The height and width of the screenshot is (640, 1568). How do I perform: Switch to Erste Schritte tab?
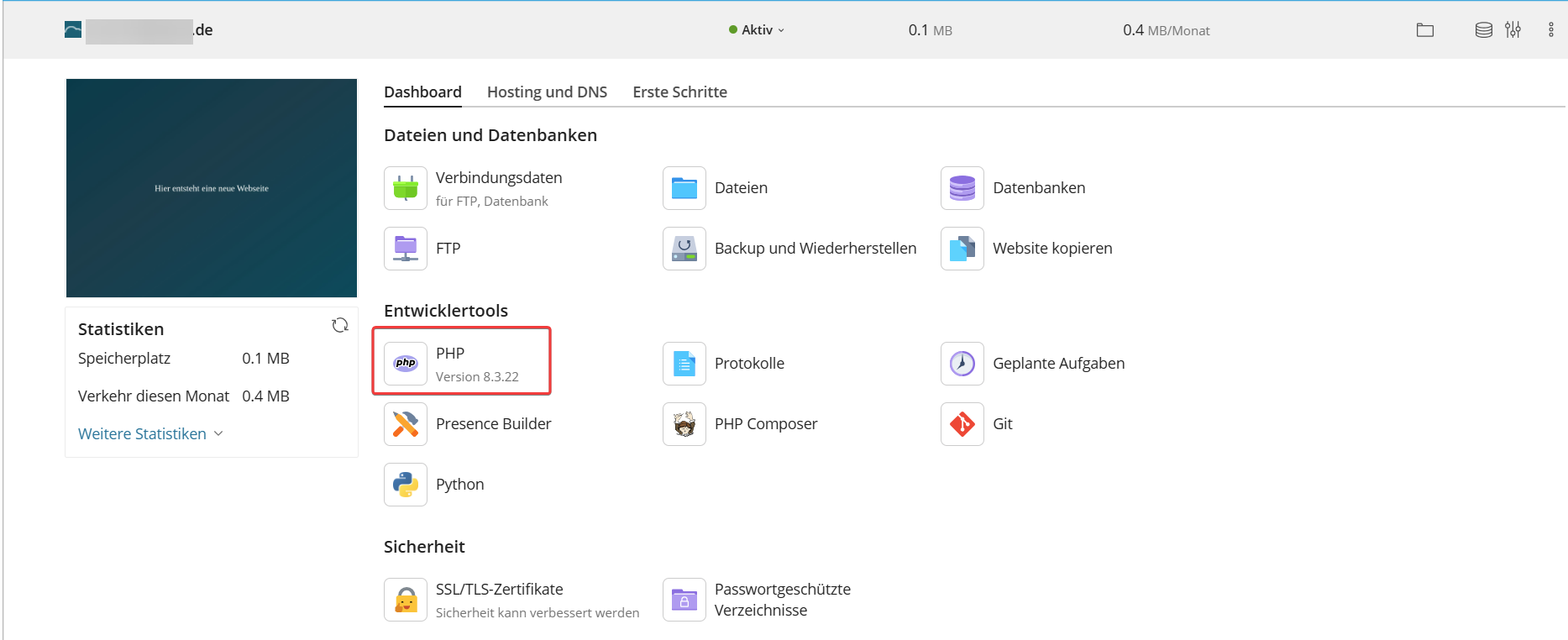point(679,92)
